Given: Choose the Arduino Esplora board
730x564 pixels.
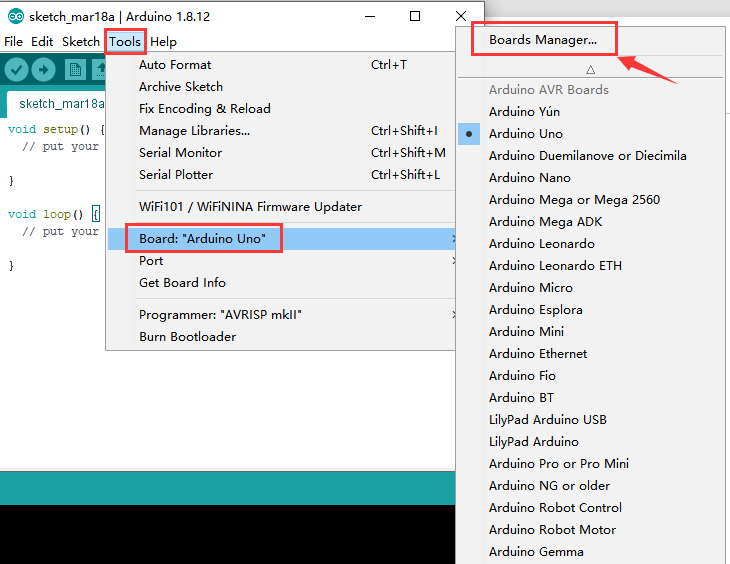Looking at the screenshot, I should tap(590, 310).
